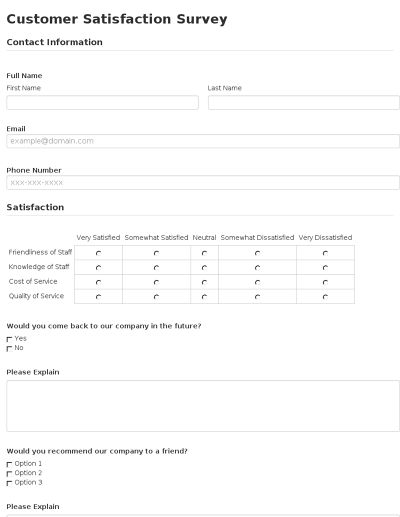Rate Cost of Service as Very Satisfied
The height and width of the screenshot is (517, 400).
coord(98,282)
